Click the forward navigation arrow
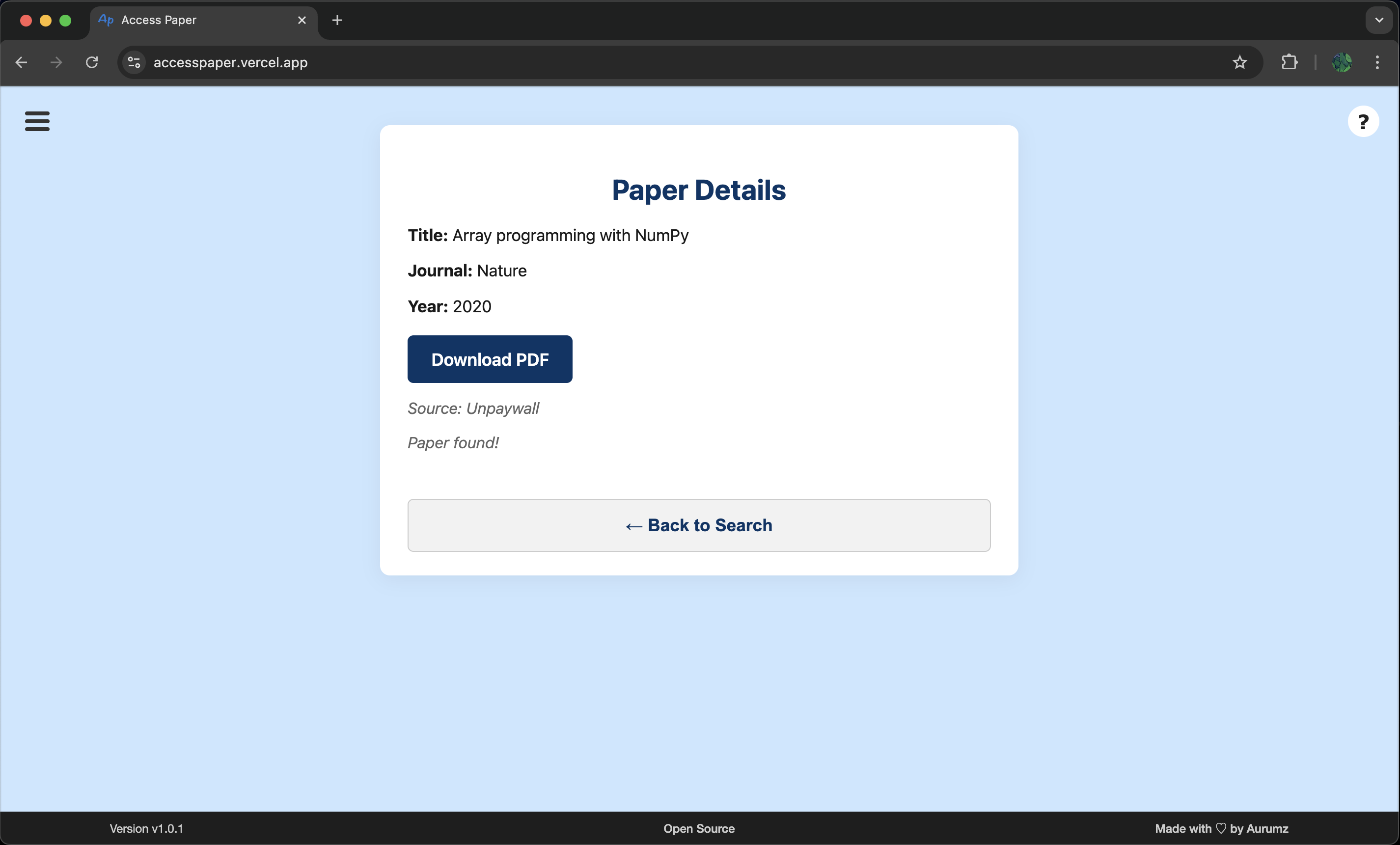The width and height of the screenshot is (1400, 845). 56,62
